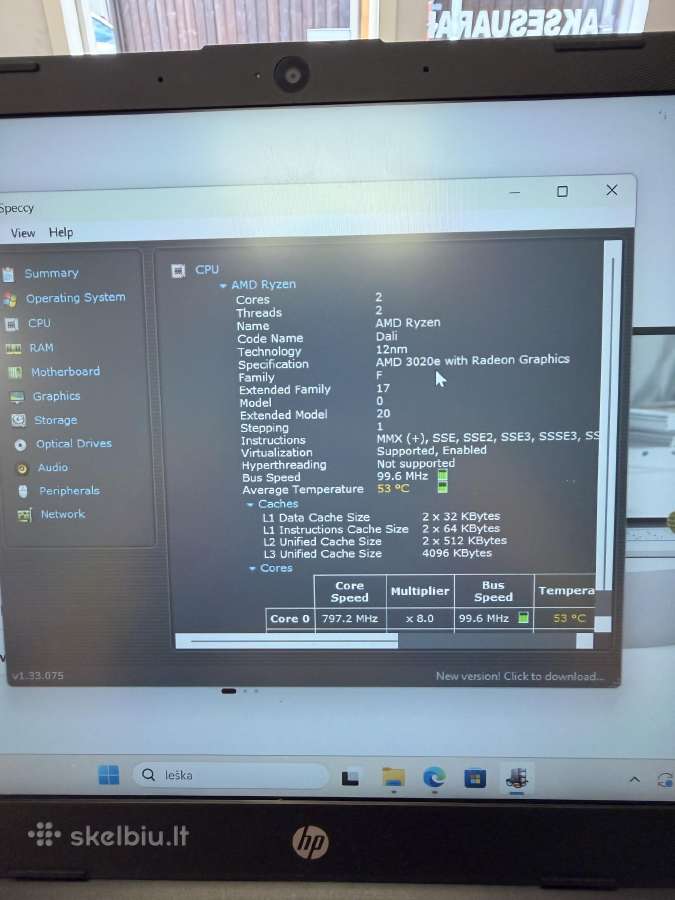Click the Optical Drives disc icon
Screen dimensions: 675x900
(21, 444)
